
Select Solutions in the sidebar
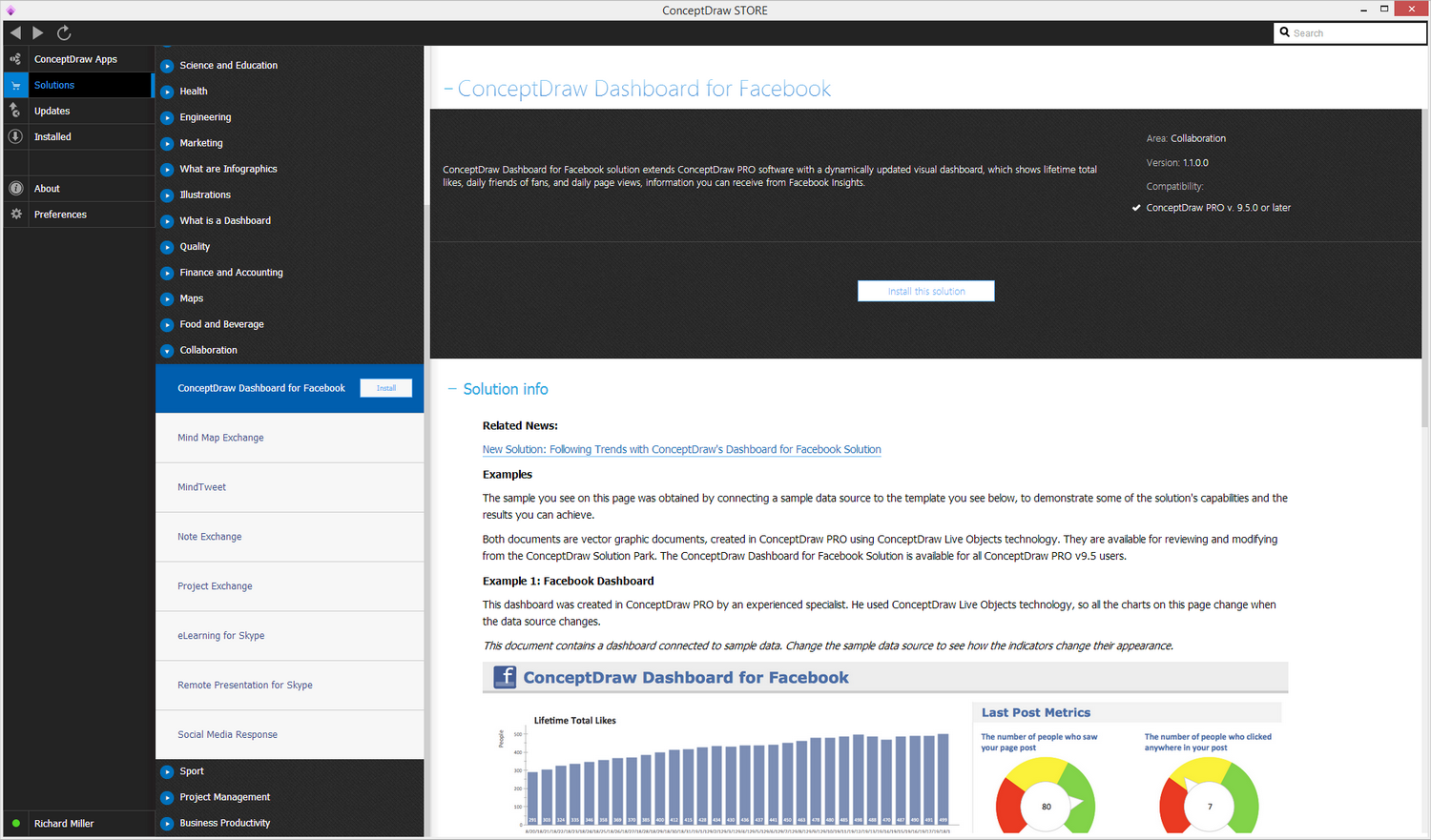tap(78, 85)
